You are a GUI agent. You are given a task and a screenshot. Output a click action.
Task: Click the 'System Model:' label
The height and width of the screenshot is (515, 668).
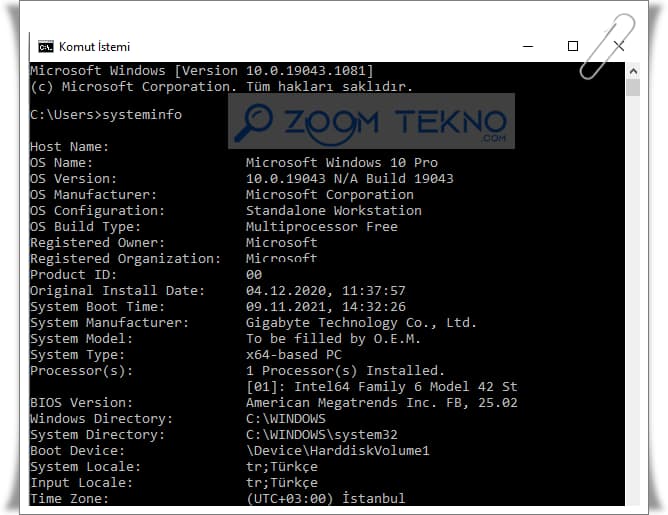point(81,339)
